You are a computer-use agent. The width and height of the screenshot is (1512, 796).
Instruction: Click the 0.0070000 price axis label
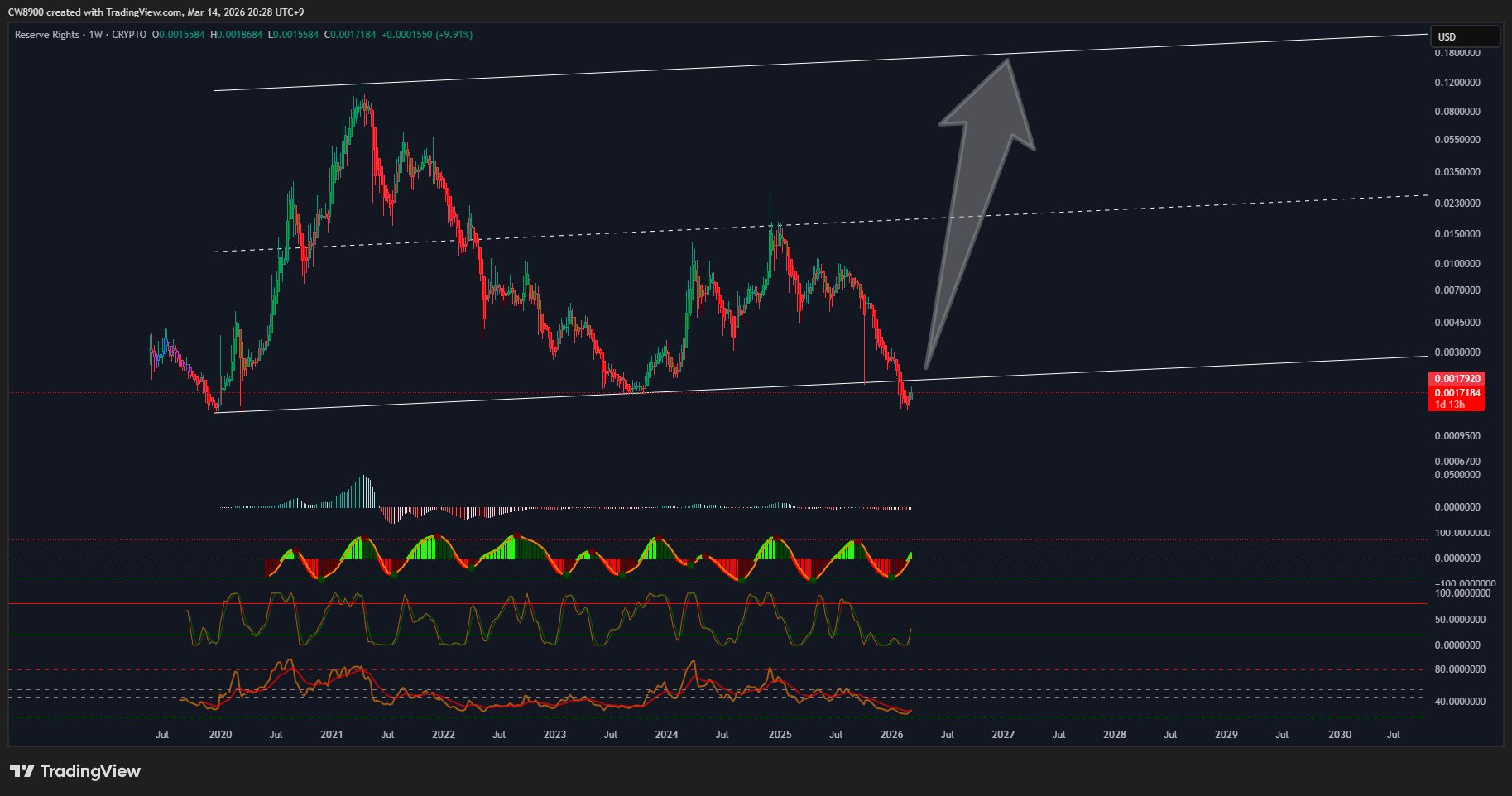coord(1457,290)
